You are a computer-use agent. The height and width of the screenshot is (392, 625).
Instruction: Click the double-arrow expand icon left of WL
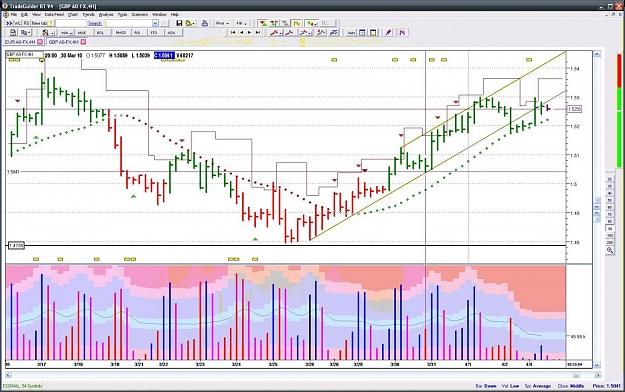point(9,23)
